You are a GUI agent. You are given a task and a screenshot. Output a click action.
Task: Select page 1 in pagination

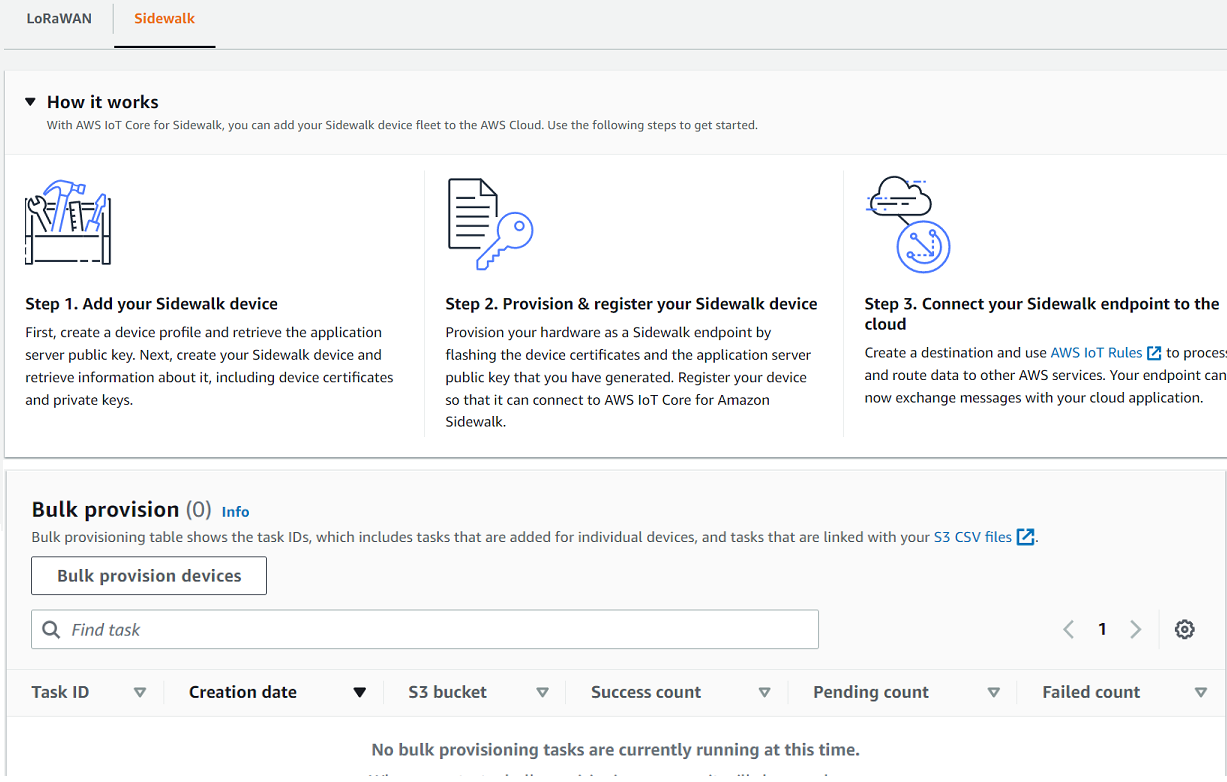click(x=1102, y=630)
